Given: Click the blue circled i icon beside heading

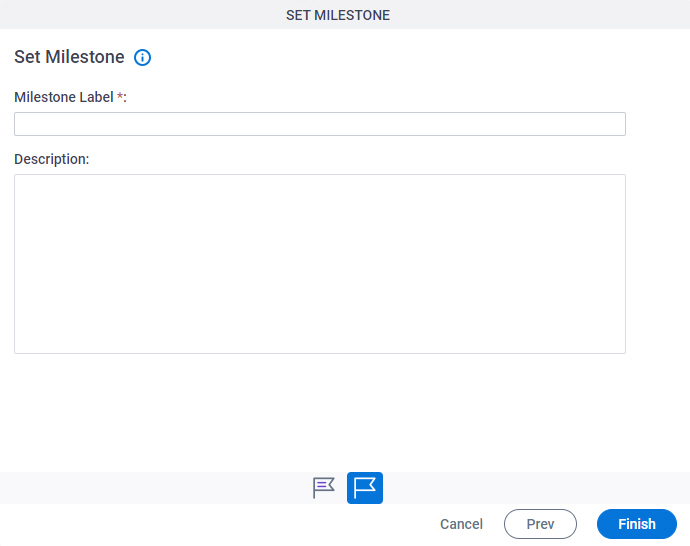Looking at the screenshot, I should click(x=142, y=57).
